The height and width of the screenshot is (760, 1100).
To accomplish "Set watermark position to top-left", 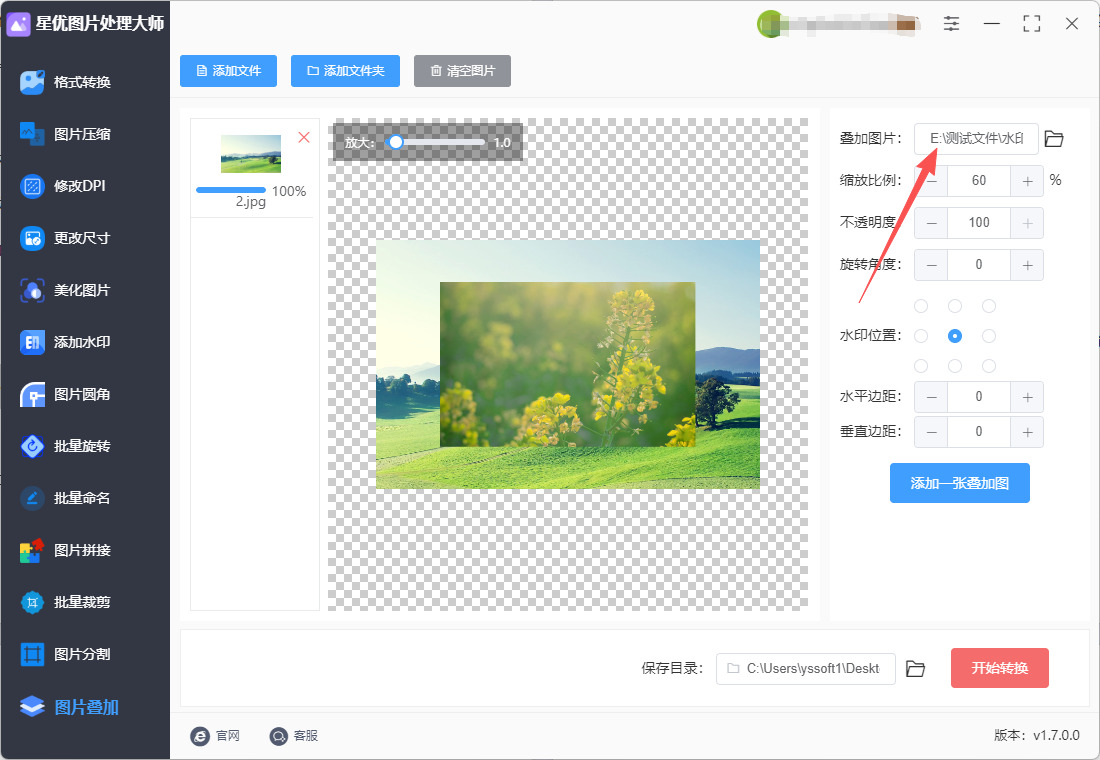I will [x=921, y=306].
